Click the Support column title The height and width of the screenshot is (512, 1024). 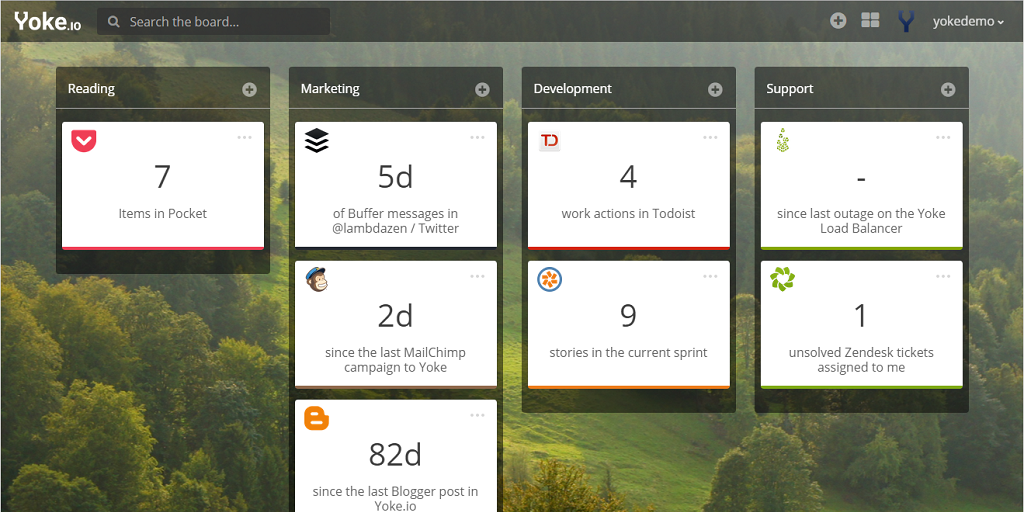pos(790,89)
